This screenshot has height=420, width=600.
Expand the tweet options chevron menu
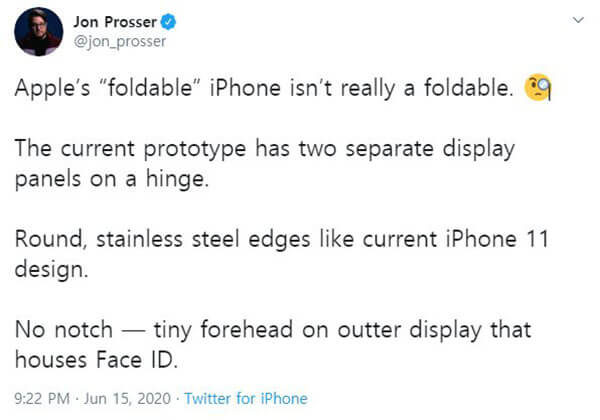[578, 20]
